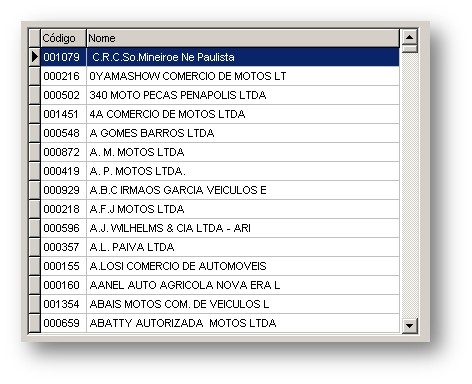The image size is (472, 384).
Task: Sort by the Código column header
Action: pyautogui.click(x=63, y=38)
